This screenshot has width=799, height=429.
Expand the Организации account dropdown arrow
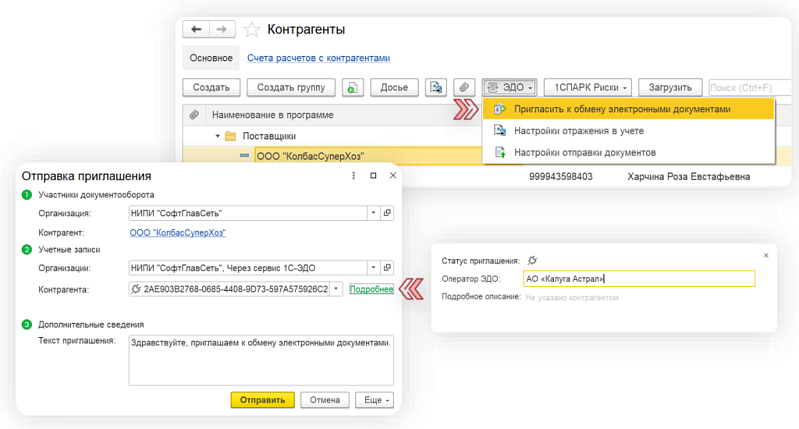[374, 267]
